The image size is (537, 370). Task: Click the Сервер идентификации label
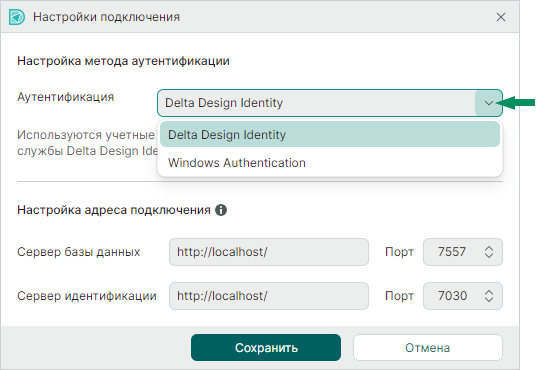point(87,296)
